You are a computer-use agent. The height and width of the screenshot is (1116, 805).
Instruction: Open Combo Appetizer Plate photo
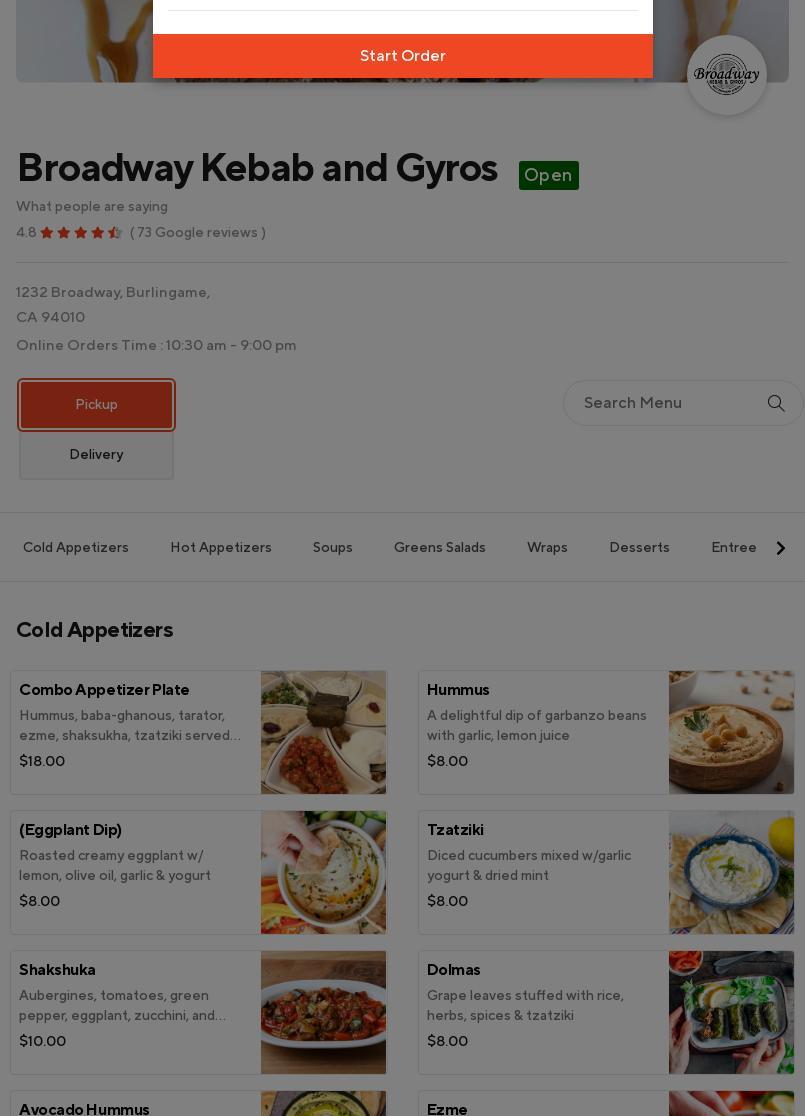pyautogui.click(x=323, y=732)
